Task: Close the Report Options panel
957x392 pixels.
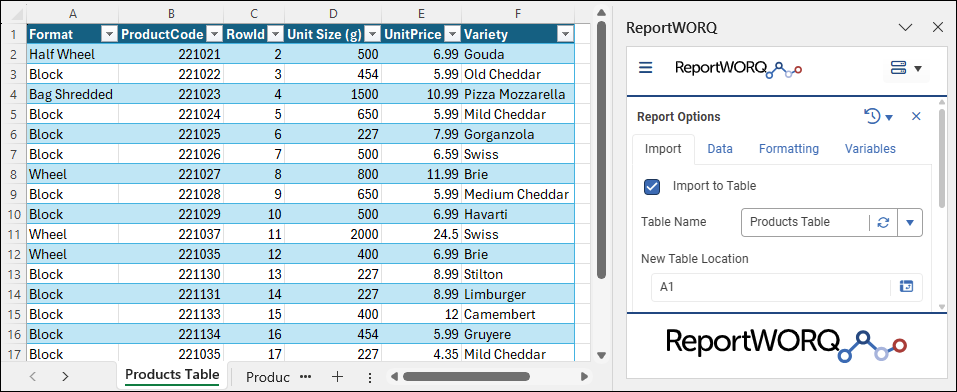Action: point(916,116)
